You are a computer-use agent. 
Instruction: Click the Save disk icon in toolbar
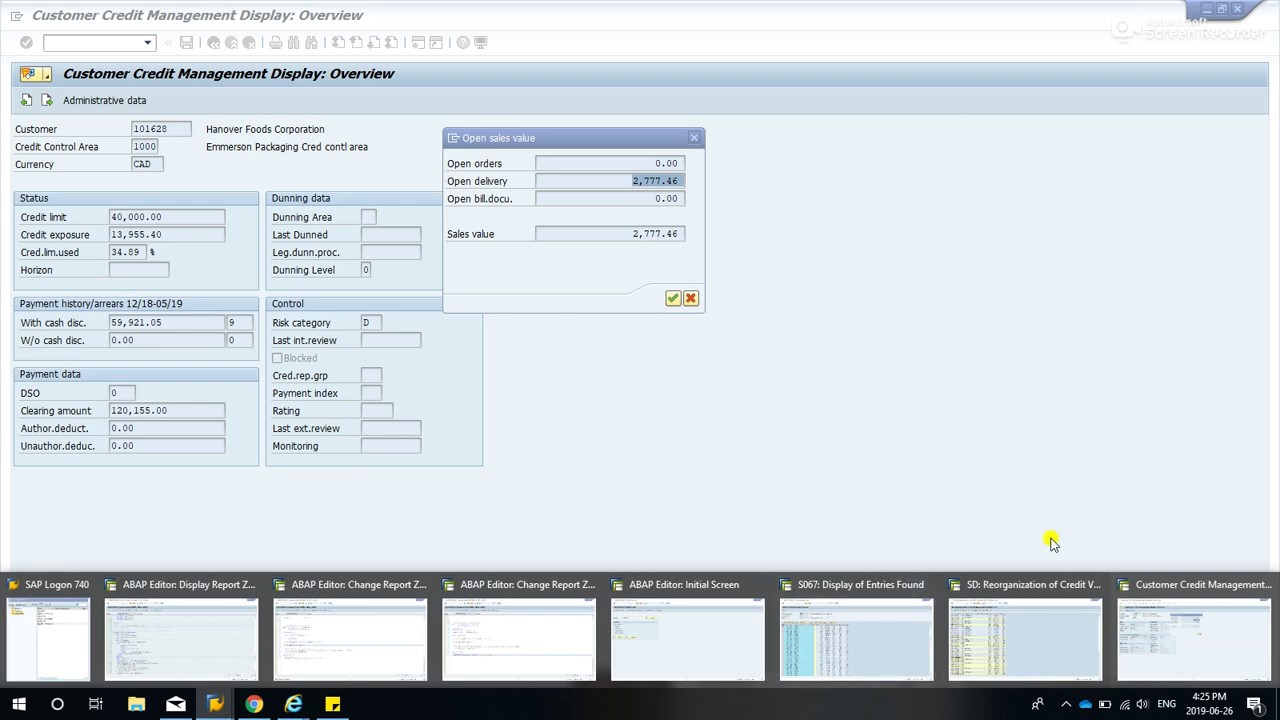(186, 42)
